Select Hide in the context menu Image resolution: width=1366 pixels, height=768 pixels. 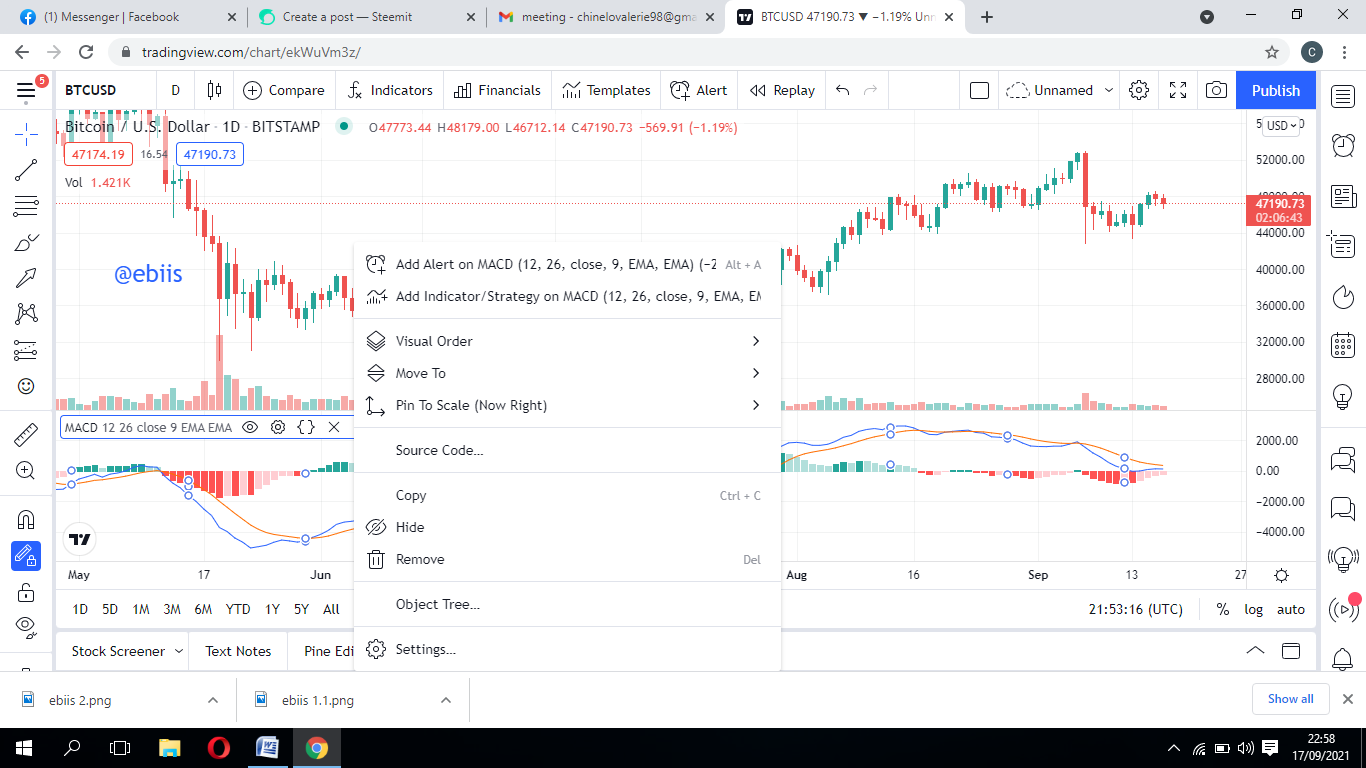[x=567, y=527]
